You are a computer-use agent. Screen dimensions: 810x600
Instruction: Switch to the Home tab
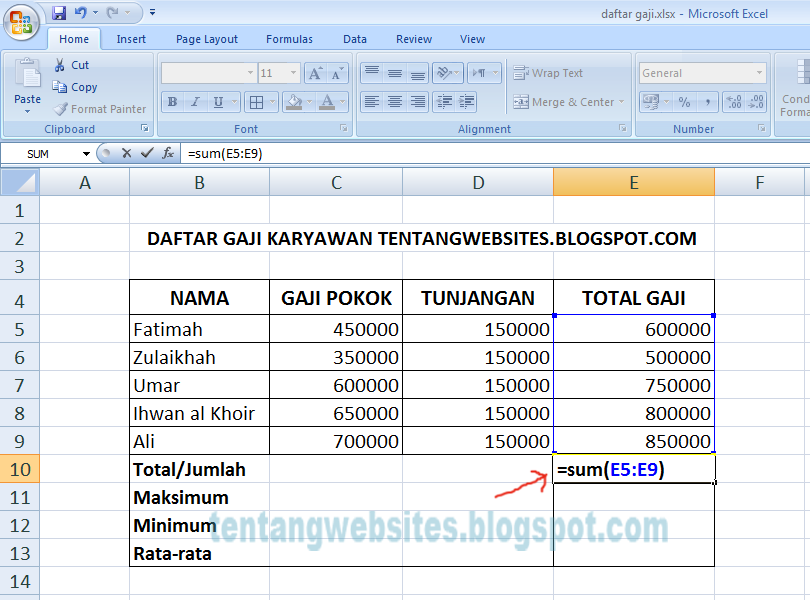(x=74, y=39)
